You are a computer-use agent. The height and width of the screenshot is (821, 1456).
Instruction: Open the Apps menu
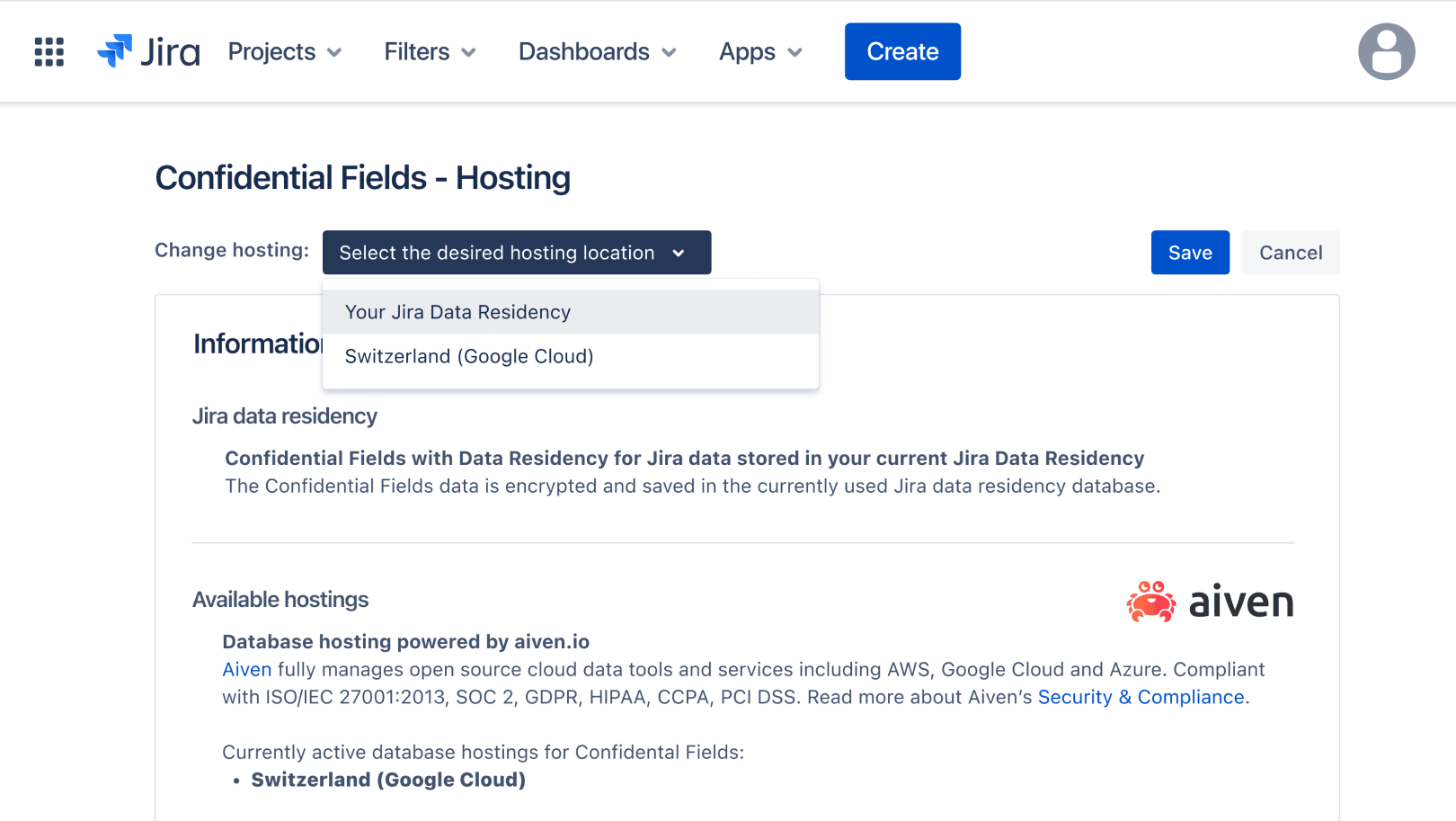pyautogui.click(x=746, y=51)
